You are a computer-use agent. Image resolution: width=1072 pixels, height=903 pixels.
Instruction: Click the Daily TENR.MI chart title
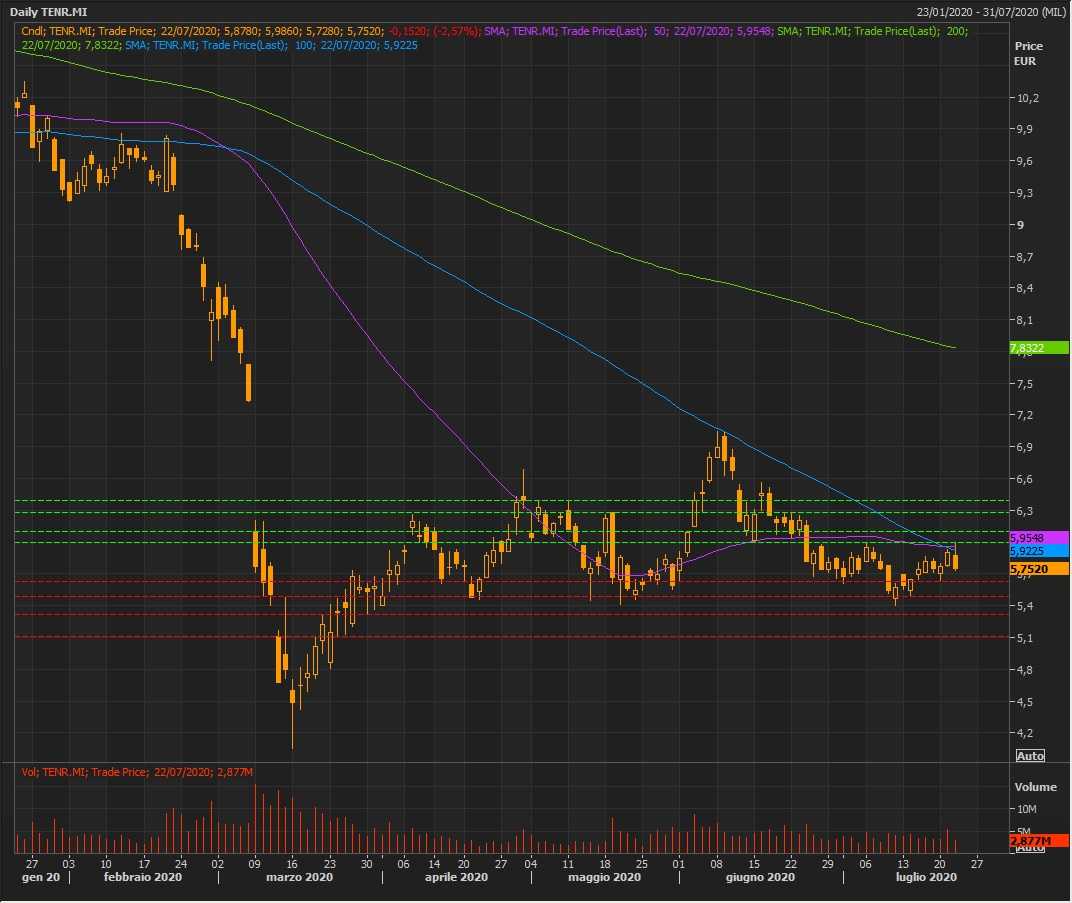coord(49,12)
